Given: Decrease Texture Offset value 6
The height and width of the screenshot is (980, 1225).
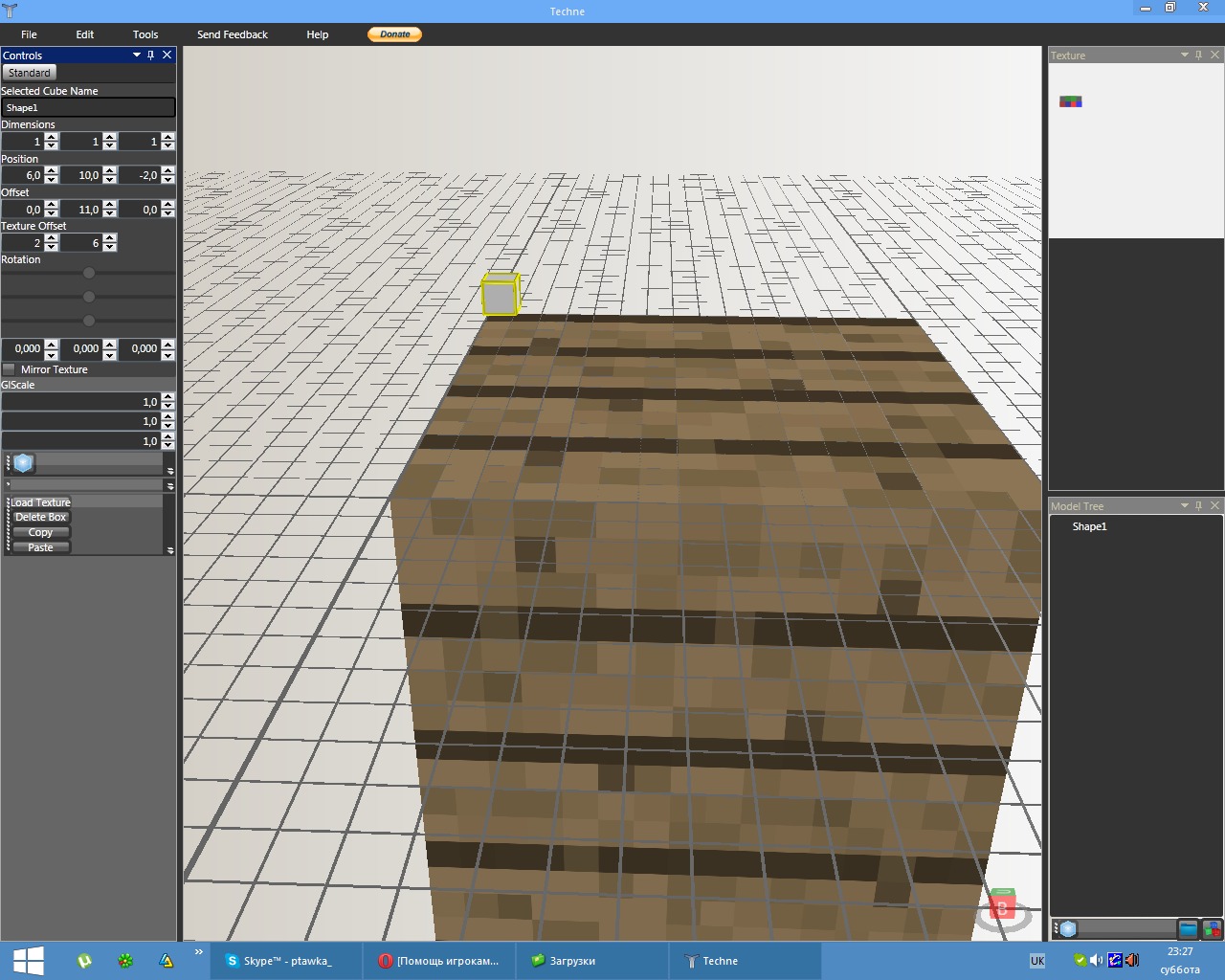Looking at the screenshot, I should 110,247.
